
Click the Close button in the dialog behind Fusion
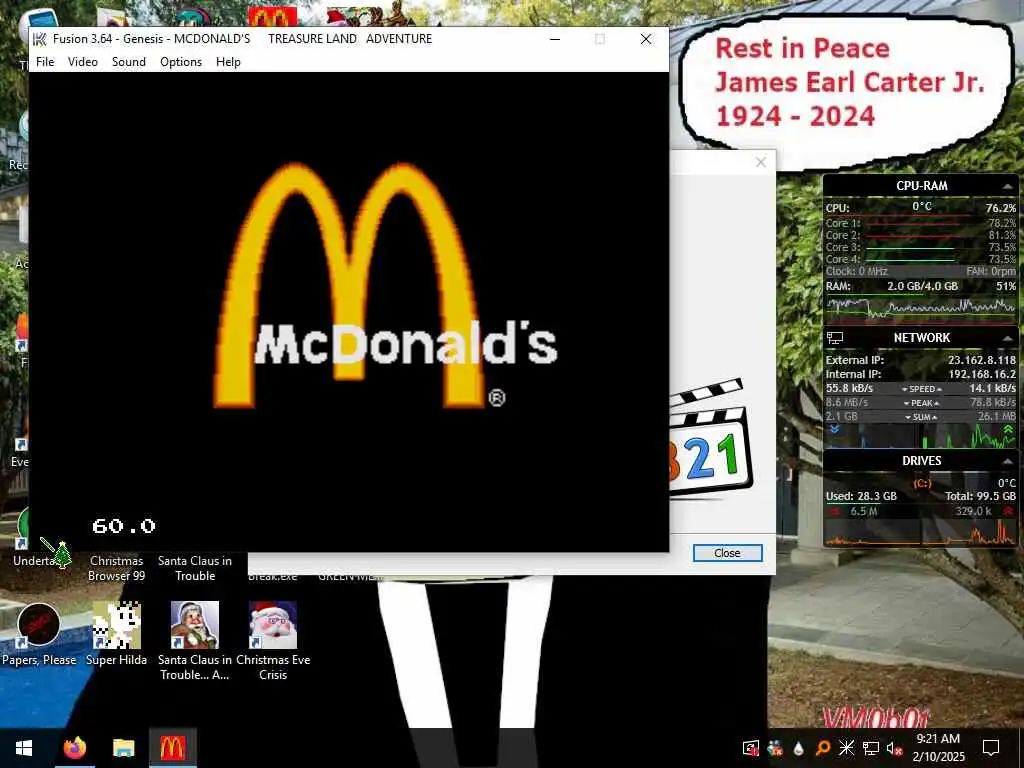(x=728, y=553)
